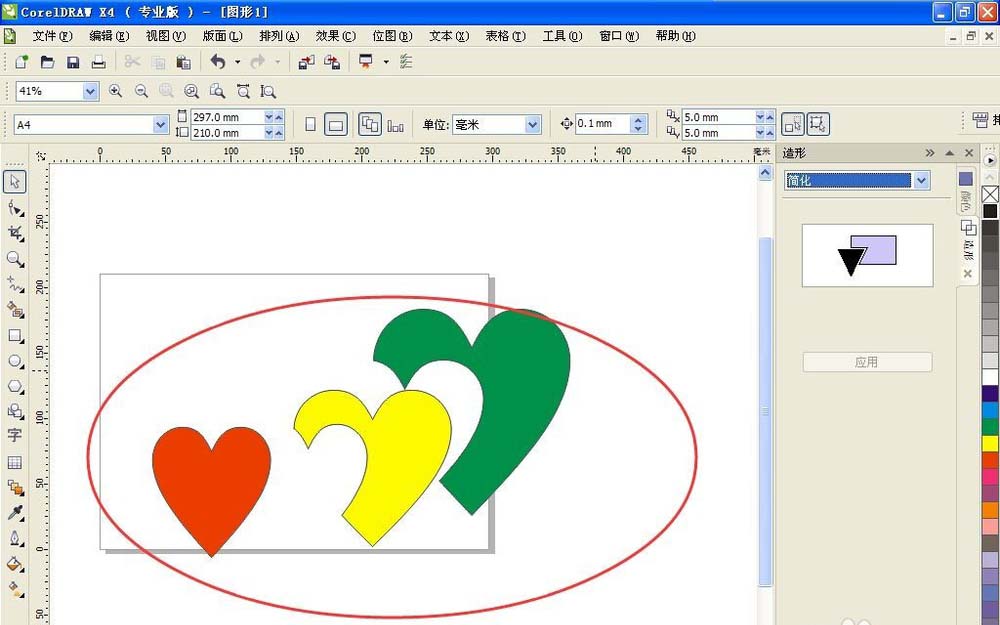Open the 排列(A) menu
This screenshot has width=1000, height=625.
click(279, 36)
